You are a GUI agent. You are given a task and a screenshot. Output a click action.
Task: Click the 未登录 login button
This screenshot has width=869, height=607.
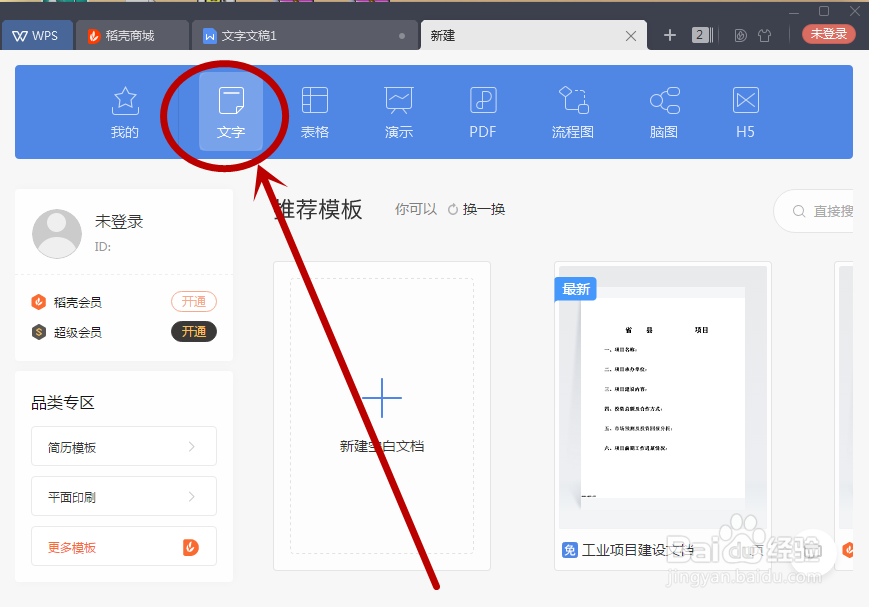pyautogui.click(x=828, y=33)
